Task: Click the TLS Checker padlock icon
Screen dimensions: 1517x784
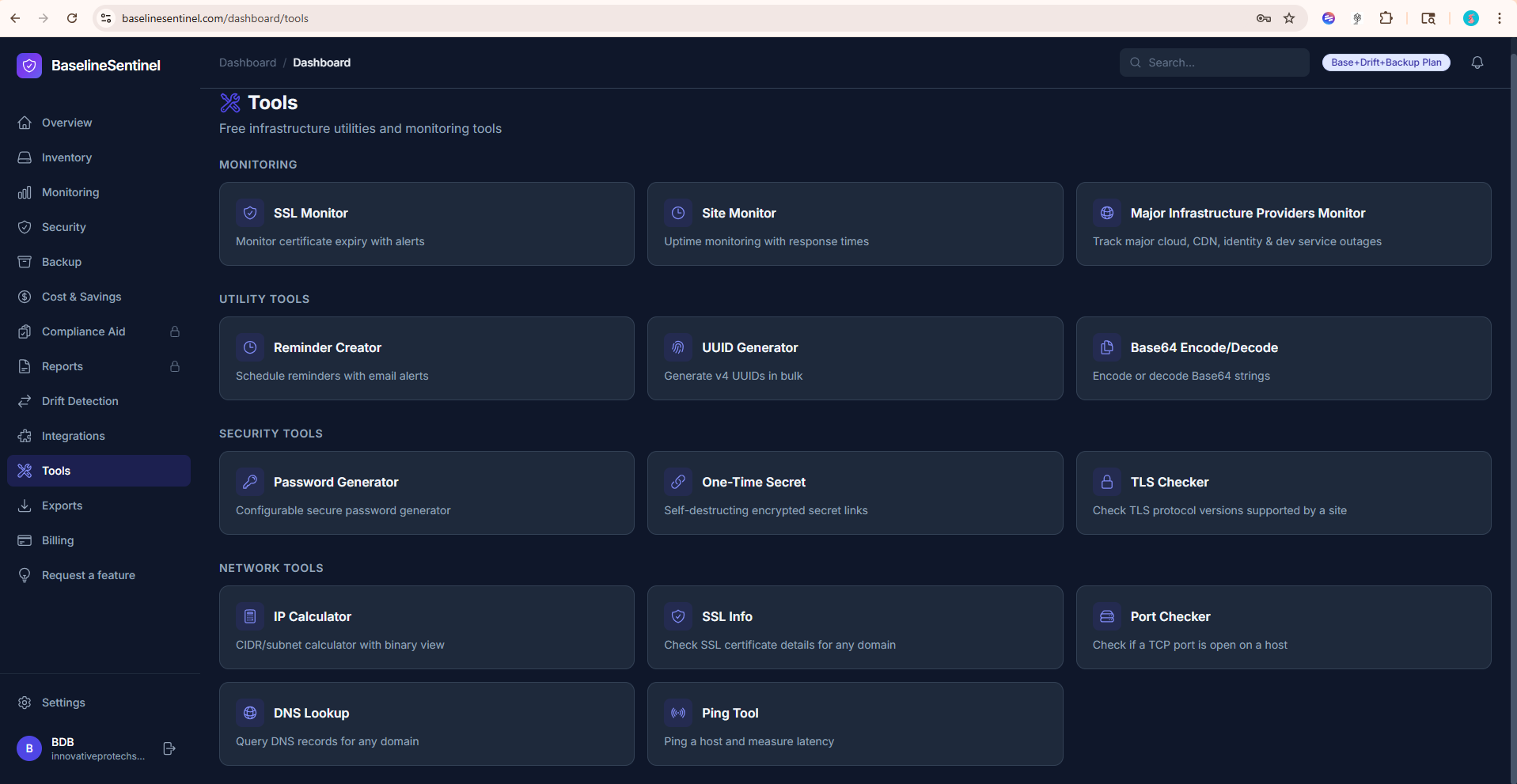Action: [x=1107, y=482]
